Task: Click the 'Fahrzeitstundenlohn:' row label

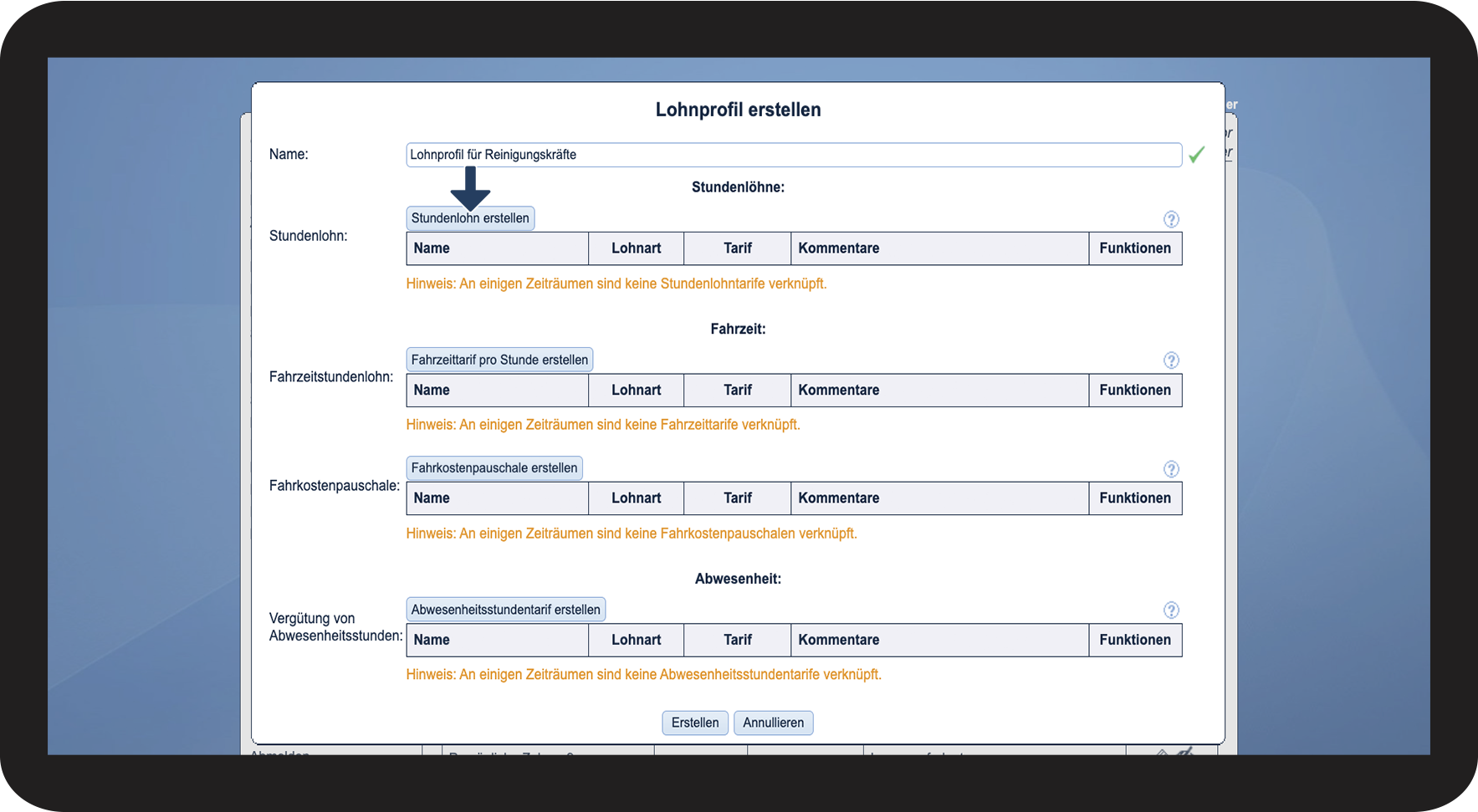Action: coord(331,377)
